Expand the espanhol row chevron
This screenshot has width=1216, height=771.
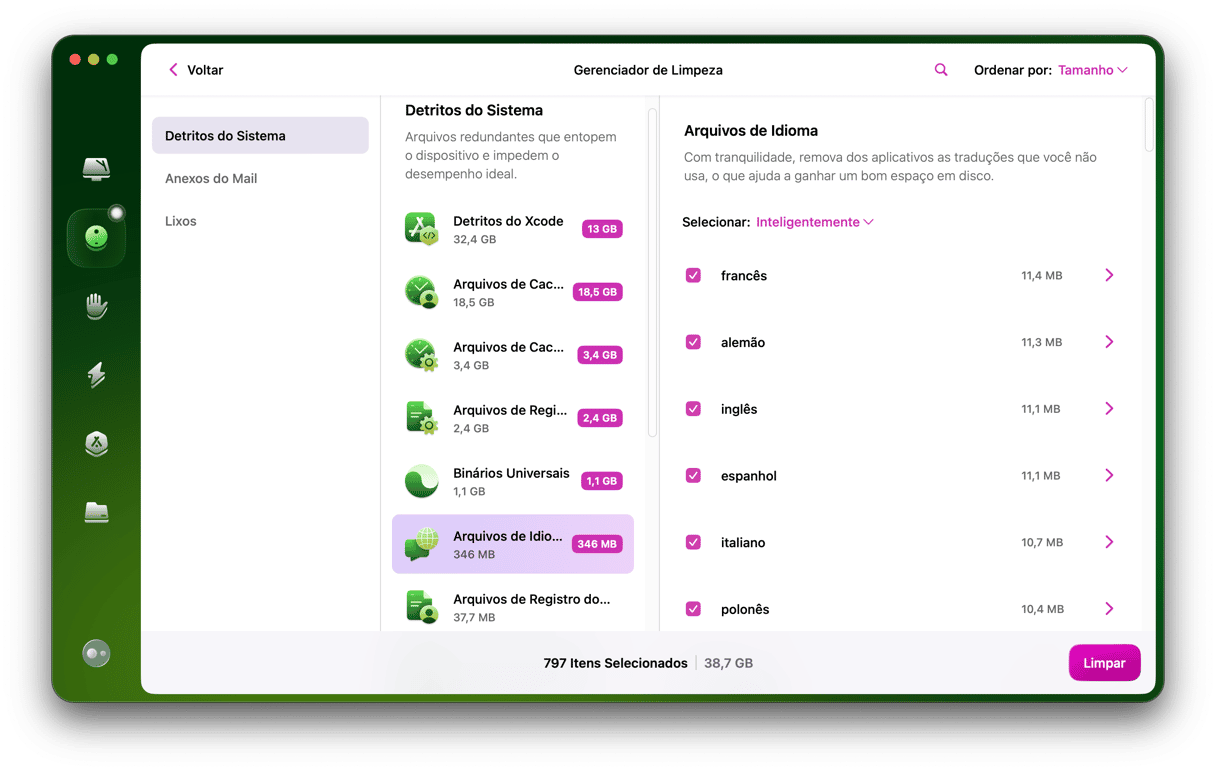(x=1109, y=475)
